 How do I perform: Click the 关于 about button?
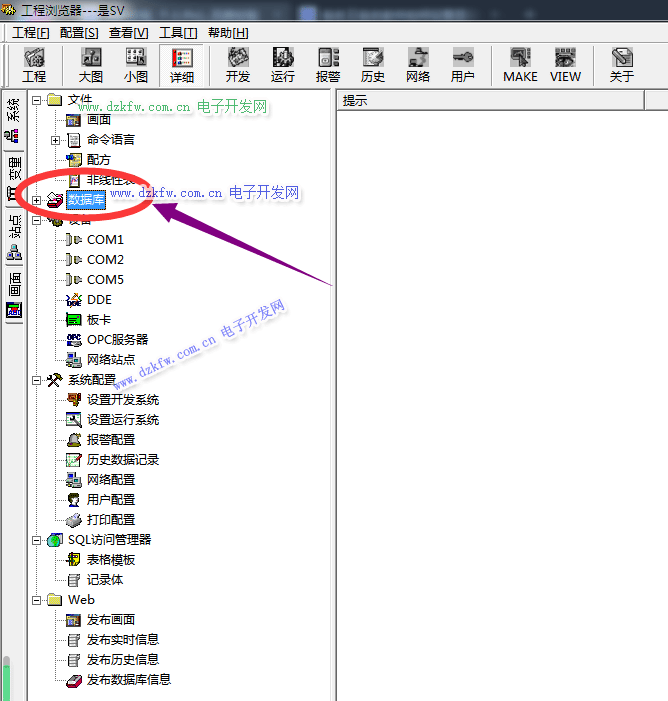(622, 65)
